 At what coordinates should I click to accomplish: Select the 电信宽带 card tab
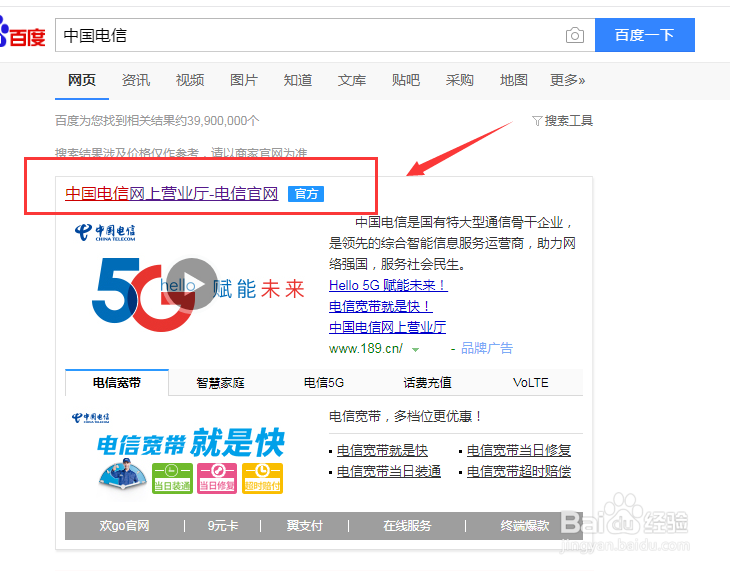117,382
